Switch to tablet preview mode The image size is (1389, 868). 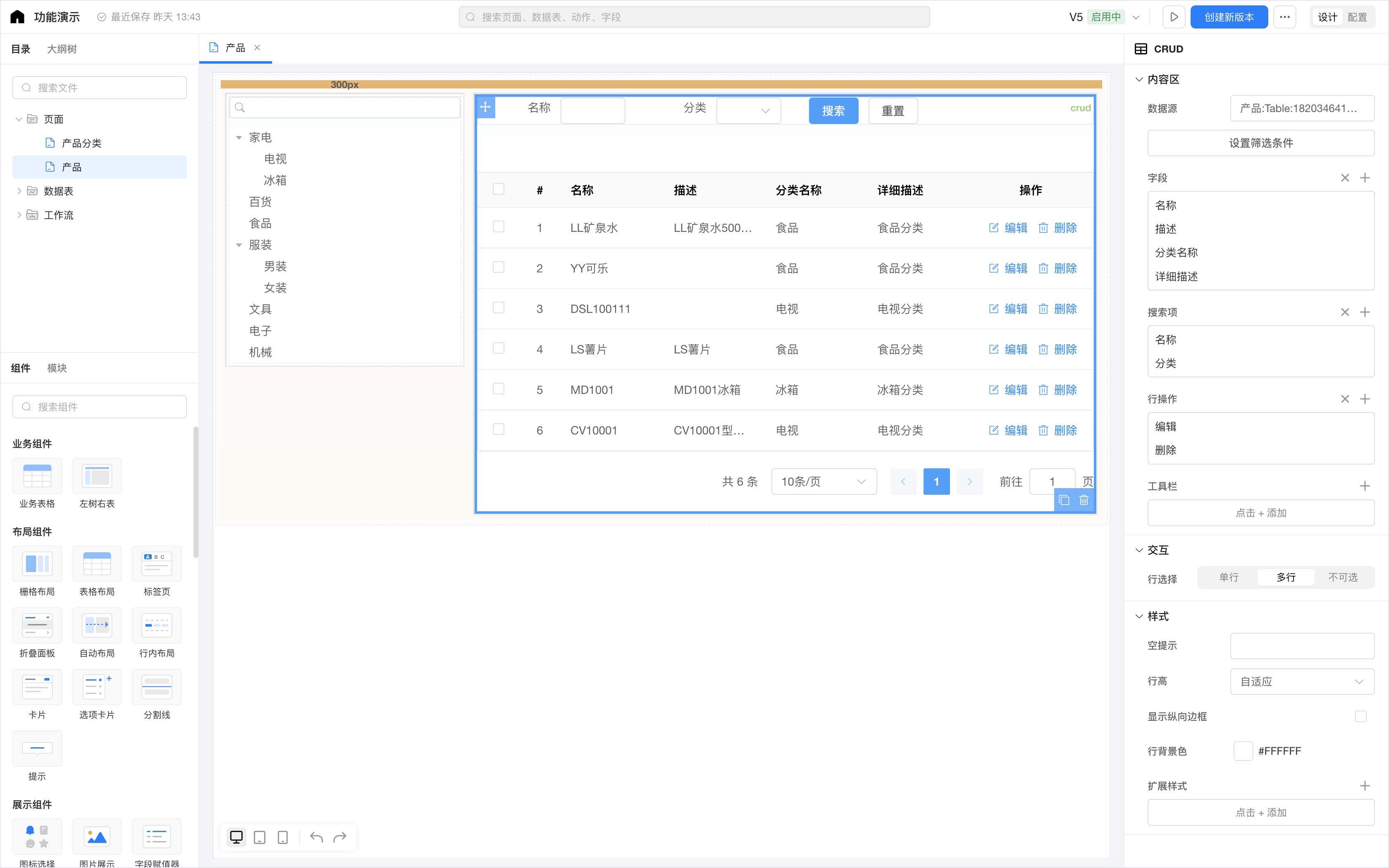tap(260, 837)
